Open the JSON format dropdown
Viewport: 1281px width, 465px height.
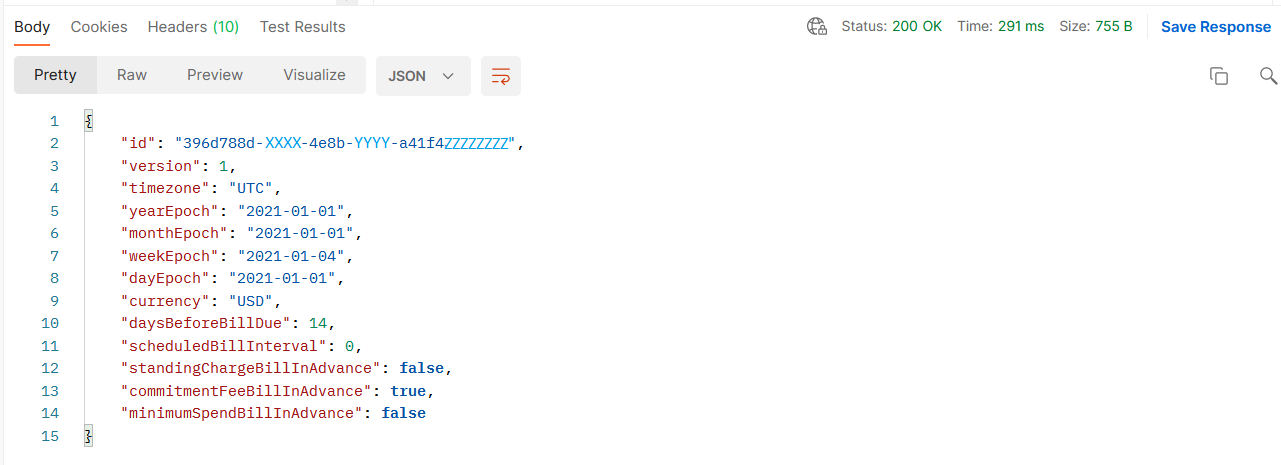pyautogui.click(x=423, y=76)
